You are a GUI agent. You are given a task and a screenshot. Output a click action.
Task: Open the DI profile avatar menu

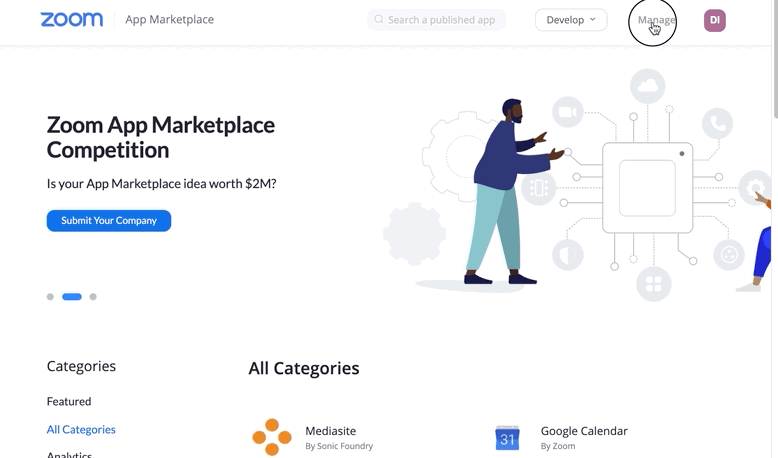coord(714,20)
